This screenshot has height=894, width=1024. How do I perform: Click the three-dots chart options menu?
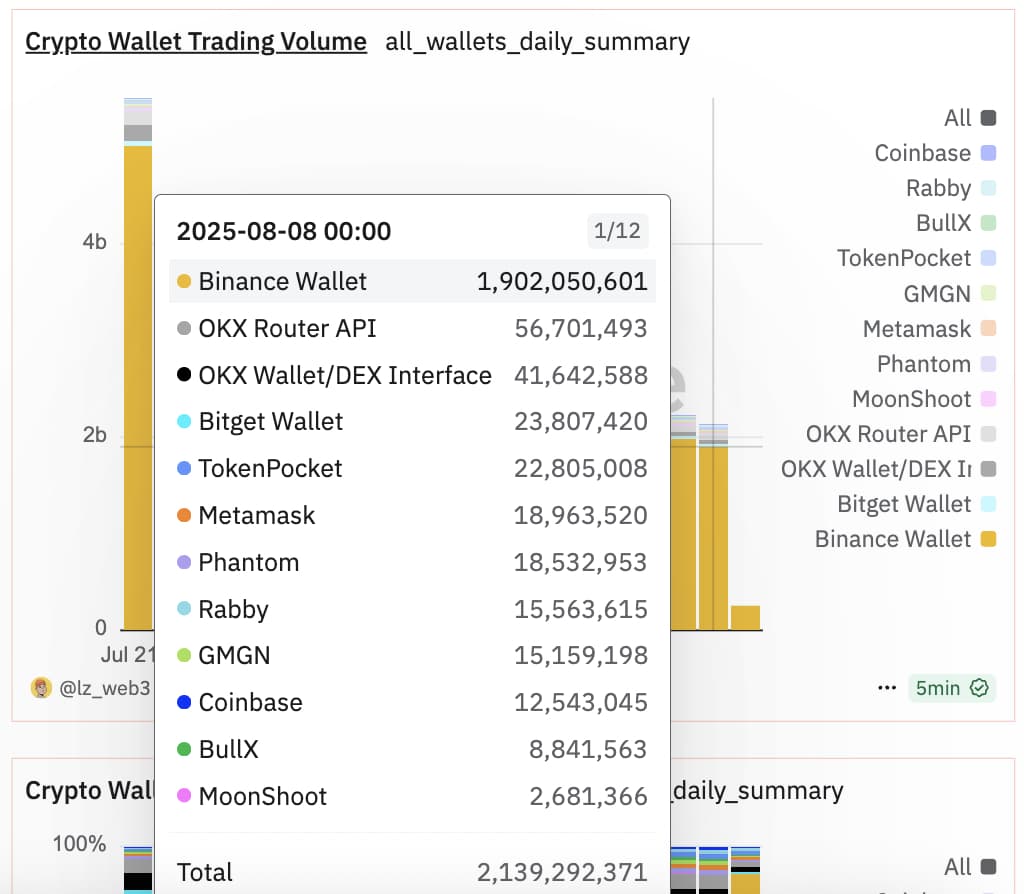[x=886, y=688]
